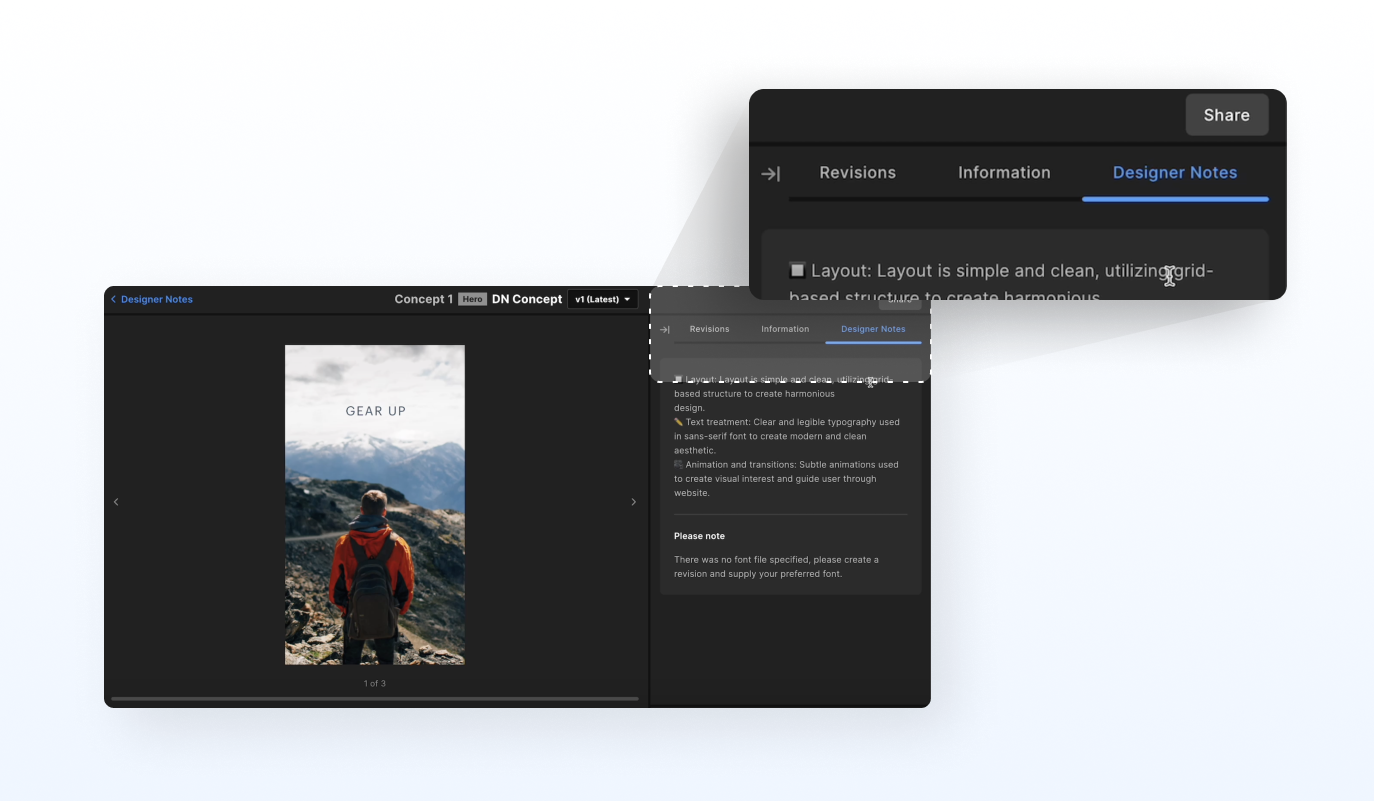Click the horizontal scrollbar below the preview

[375, 698]
